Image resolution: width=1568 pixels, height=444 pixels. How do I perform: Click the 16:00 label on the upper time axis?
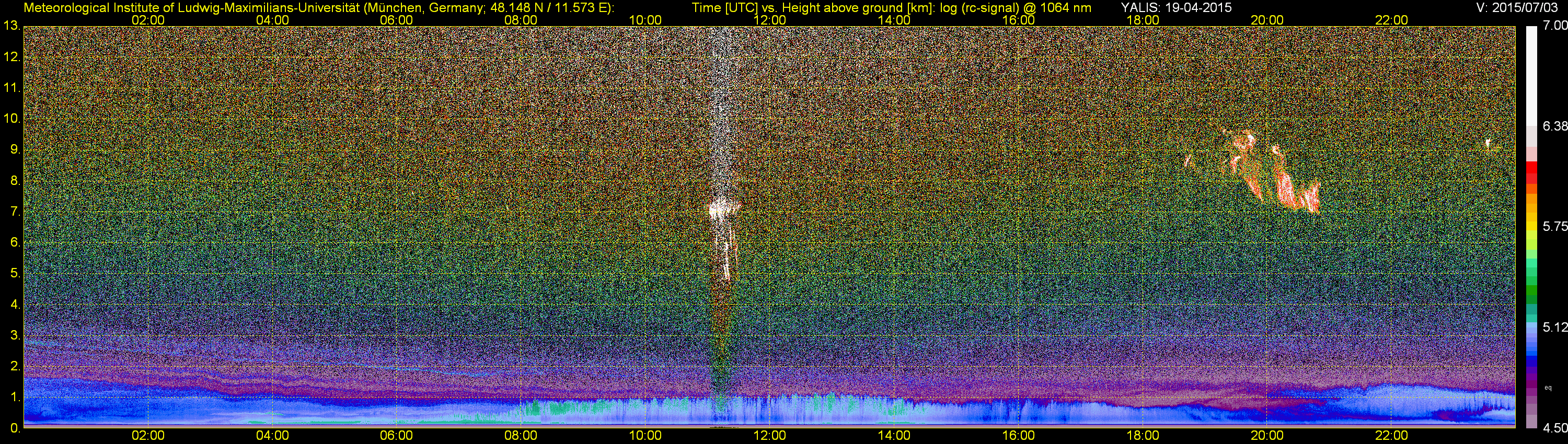pyautogui.click(x=1018, y=20)
